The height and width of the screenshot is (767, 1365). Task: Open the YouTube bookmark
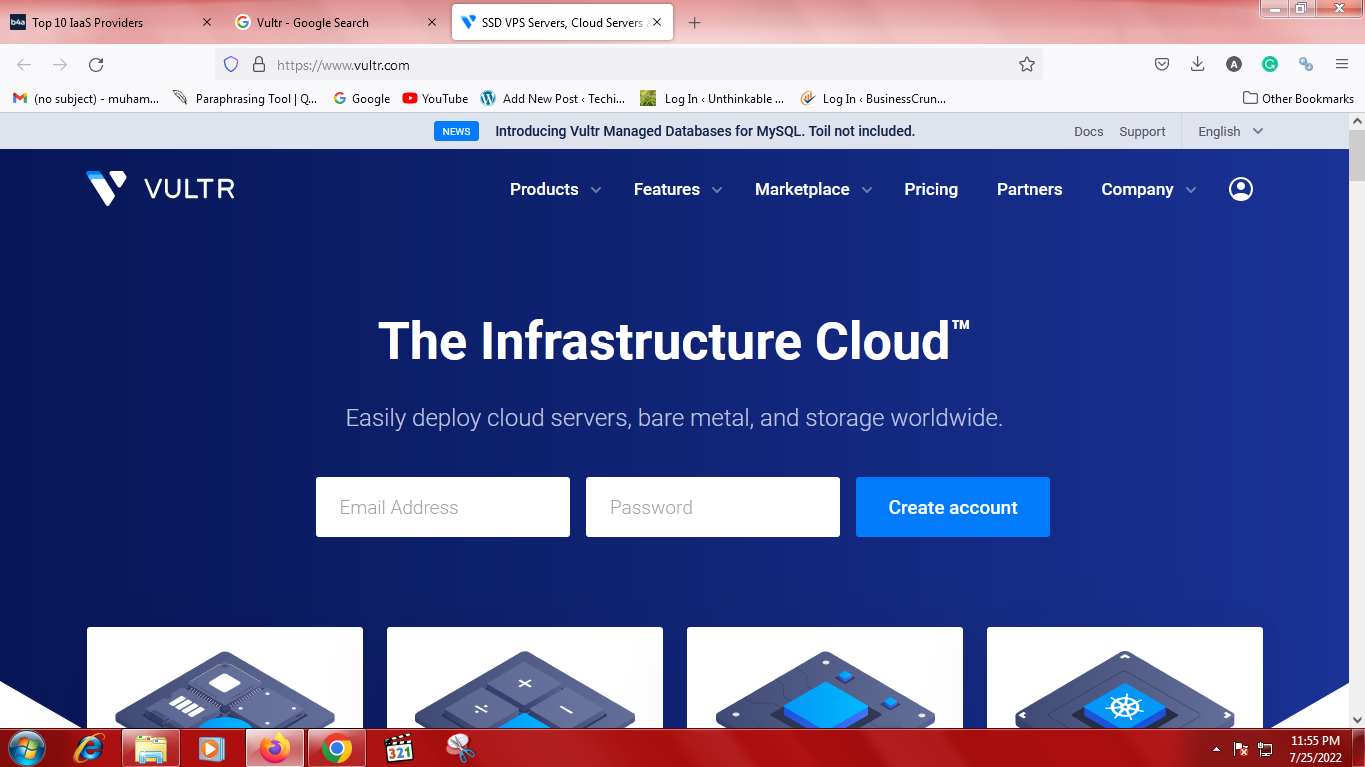(435, 98)
